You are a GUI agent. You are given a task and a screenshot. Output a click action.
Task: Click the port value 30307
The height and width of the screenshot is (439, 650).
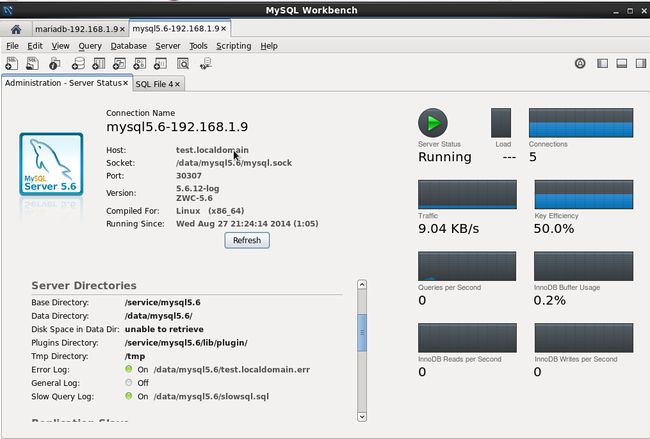189,176
